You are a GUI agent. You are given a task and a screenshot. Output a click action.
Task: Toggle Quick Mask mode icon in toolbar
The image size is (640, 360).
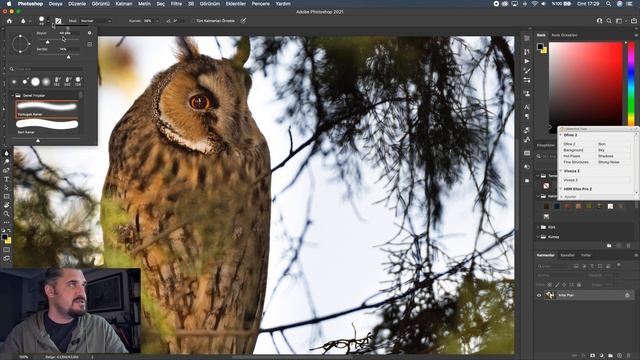pos(6,250)
